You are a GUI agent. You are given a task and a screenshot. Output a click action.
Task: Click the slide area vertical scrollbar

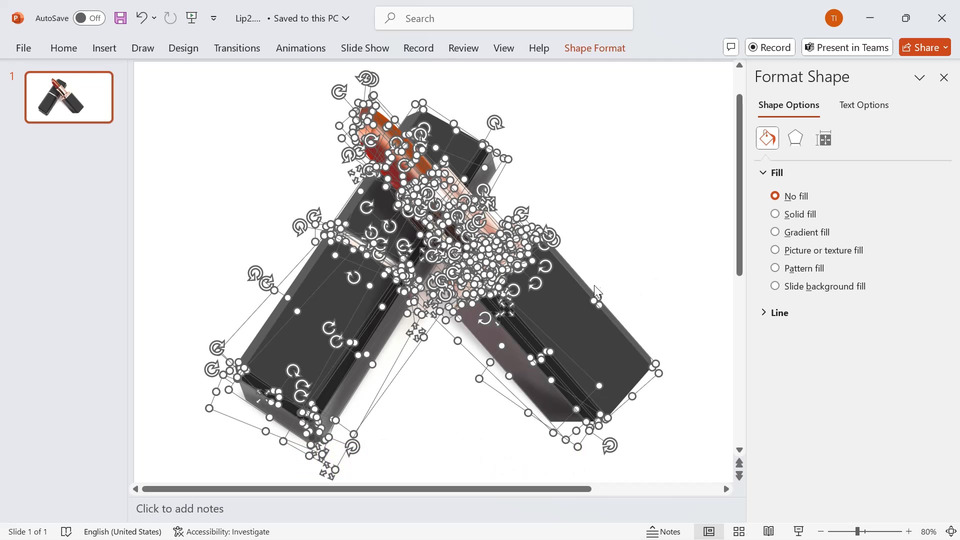tap(739, 185)
